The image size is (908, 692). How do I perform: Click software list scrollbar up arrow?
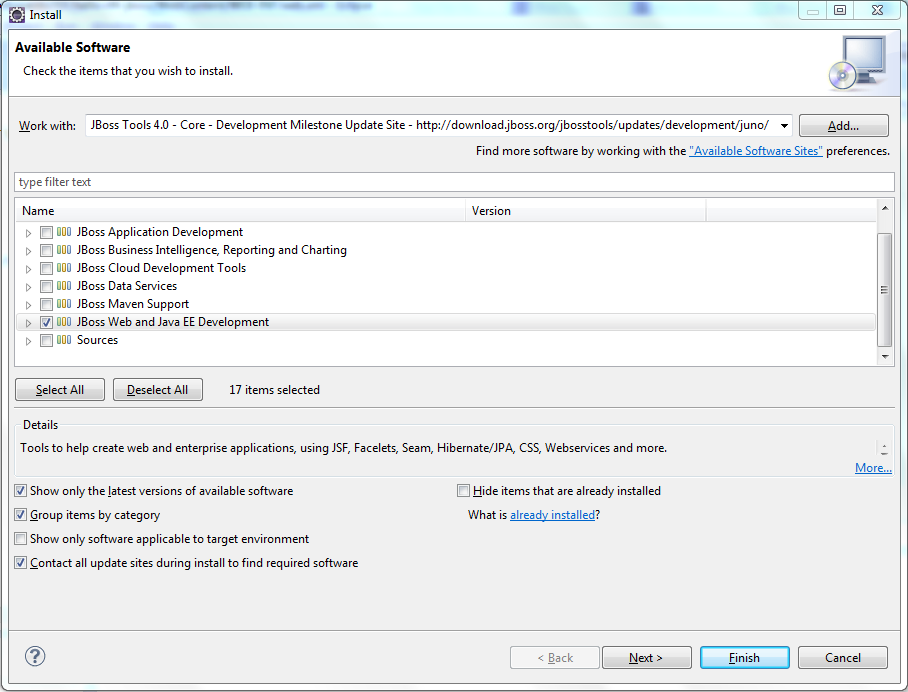(x=884, y=208)
